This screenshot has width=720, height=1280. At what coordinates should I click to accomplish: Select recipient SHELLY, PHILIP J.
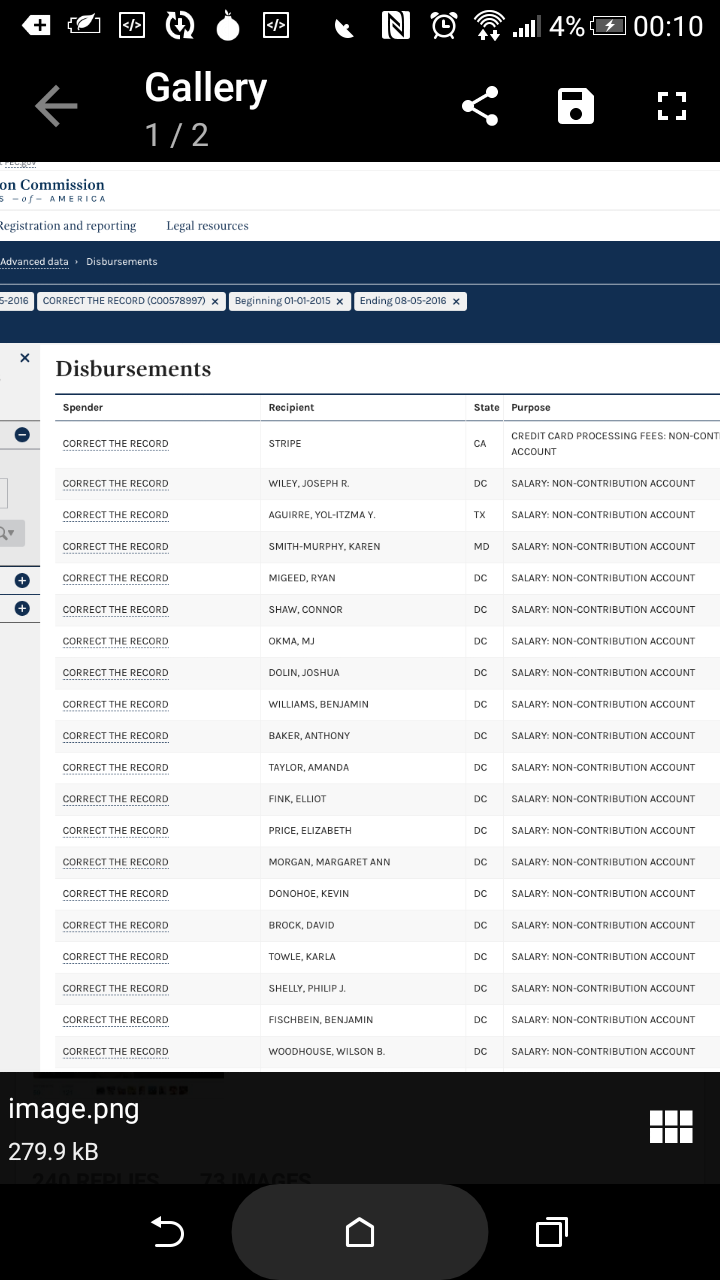tap(307, 988)
